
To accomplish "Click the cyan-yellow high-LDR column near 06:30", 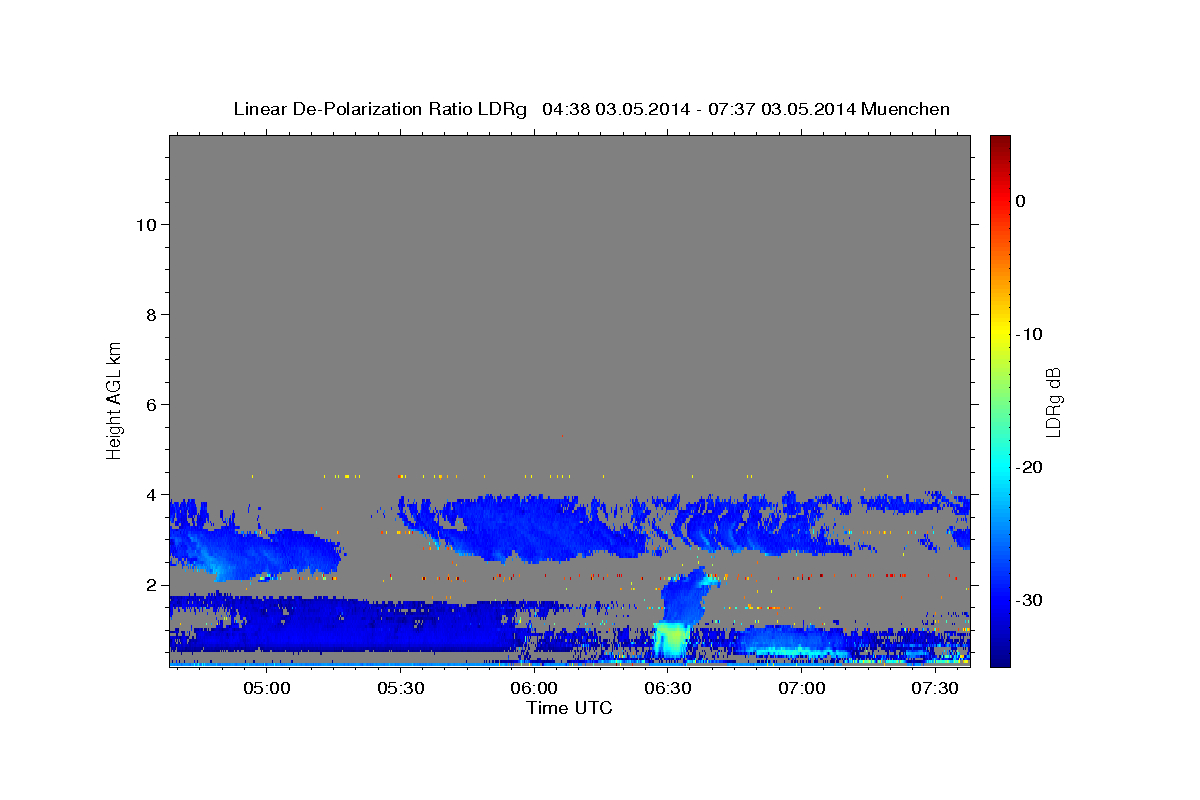I will click(x=671, y=640).
